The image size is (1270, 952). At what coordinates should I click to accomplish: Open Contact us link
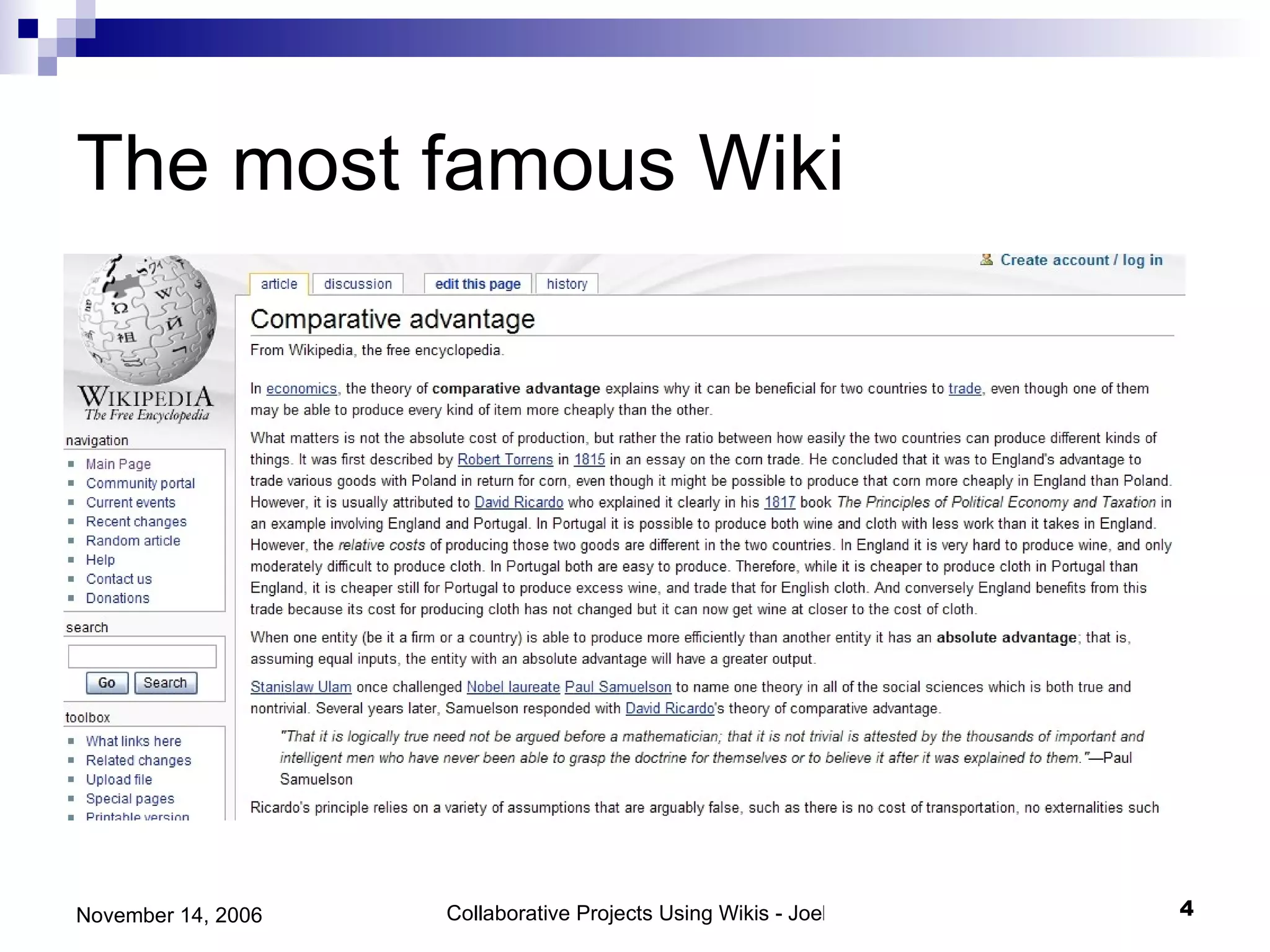click(x=119, y=579)
